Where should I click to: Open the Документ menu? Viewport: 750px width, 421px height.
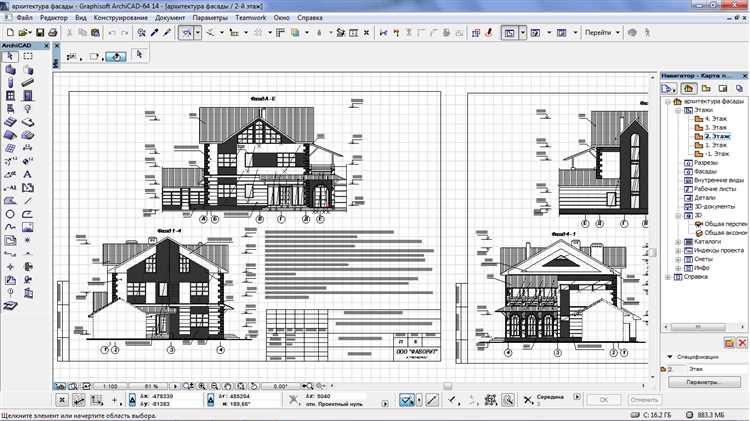(170, 18)
